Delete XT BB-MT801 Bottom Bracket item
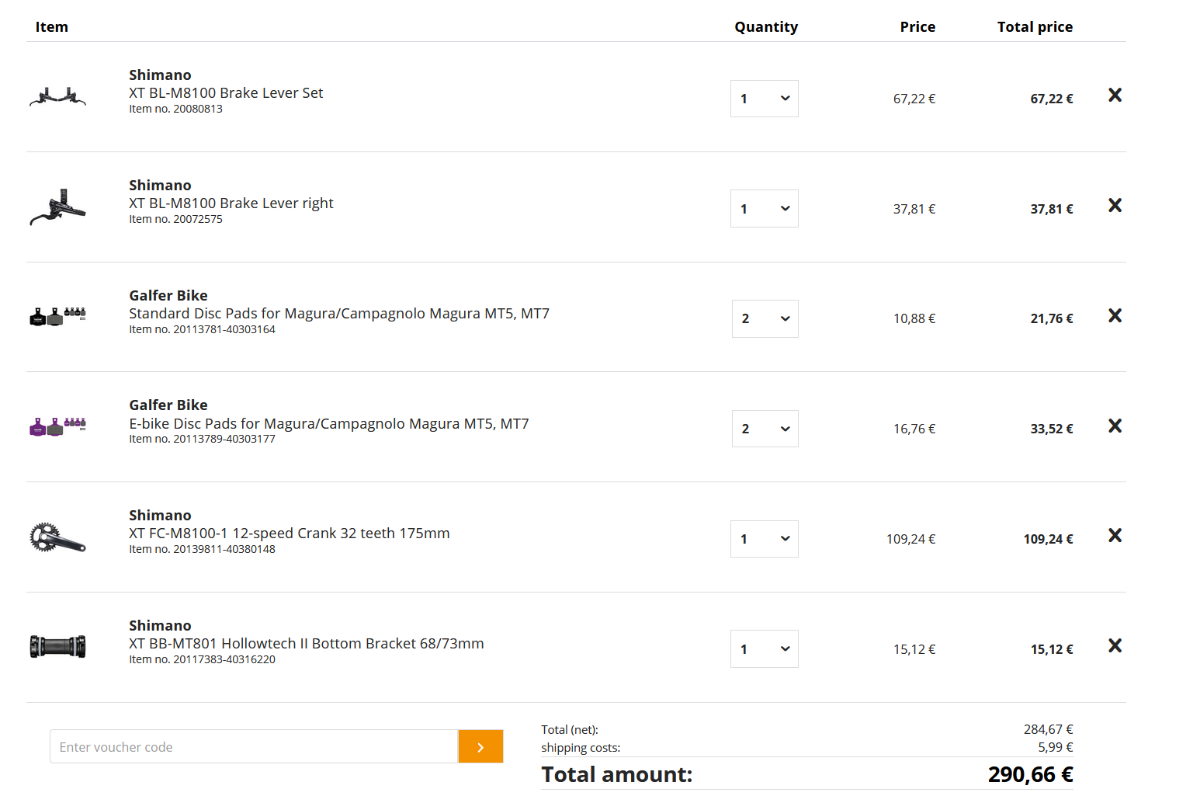Screen dimensions: 1200x796 pyautogui.click(x=1115, y=646)
